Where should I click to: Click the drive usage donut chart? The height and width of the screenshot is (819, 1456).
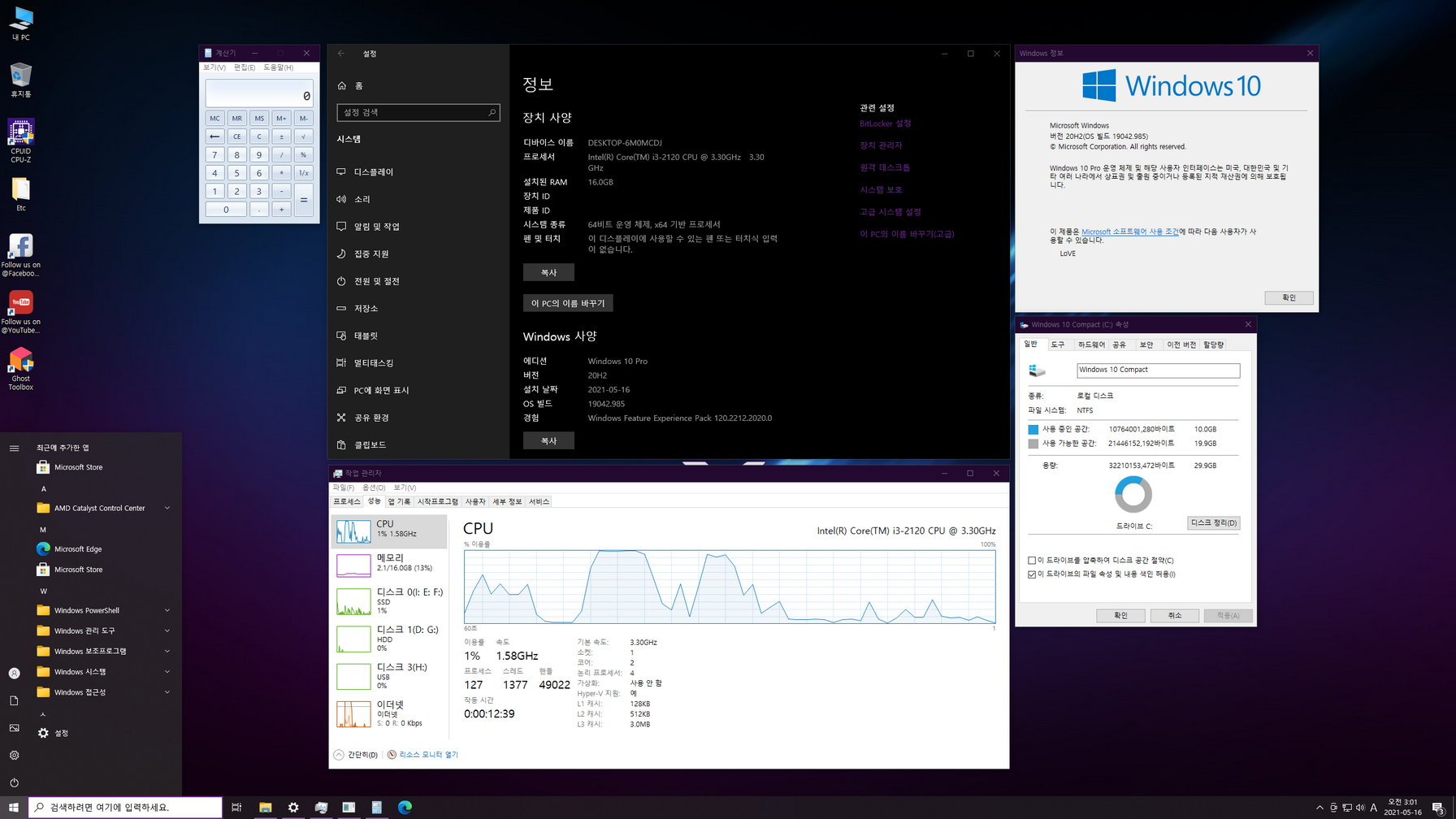coord(1133,494)
